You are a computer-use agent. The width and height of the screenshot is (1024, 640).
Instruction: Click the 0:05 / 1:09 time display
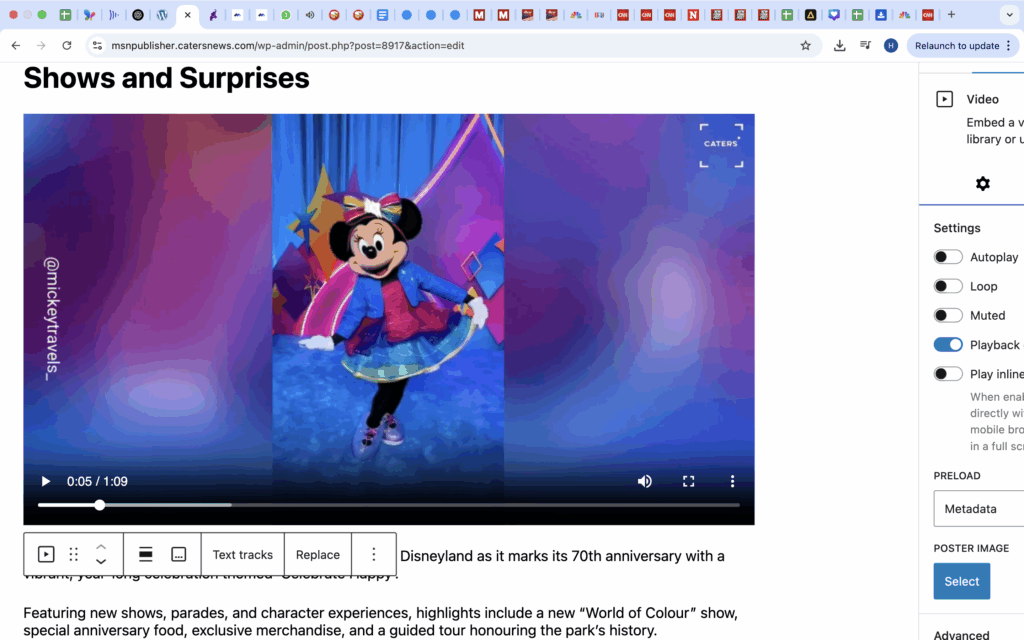[x=97, y=481]
